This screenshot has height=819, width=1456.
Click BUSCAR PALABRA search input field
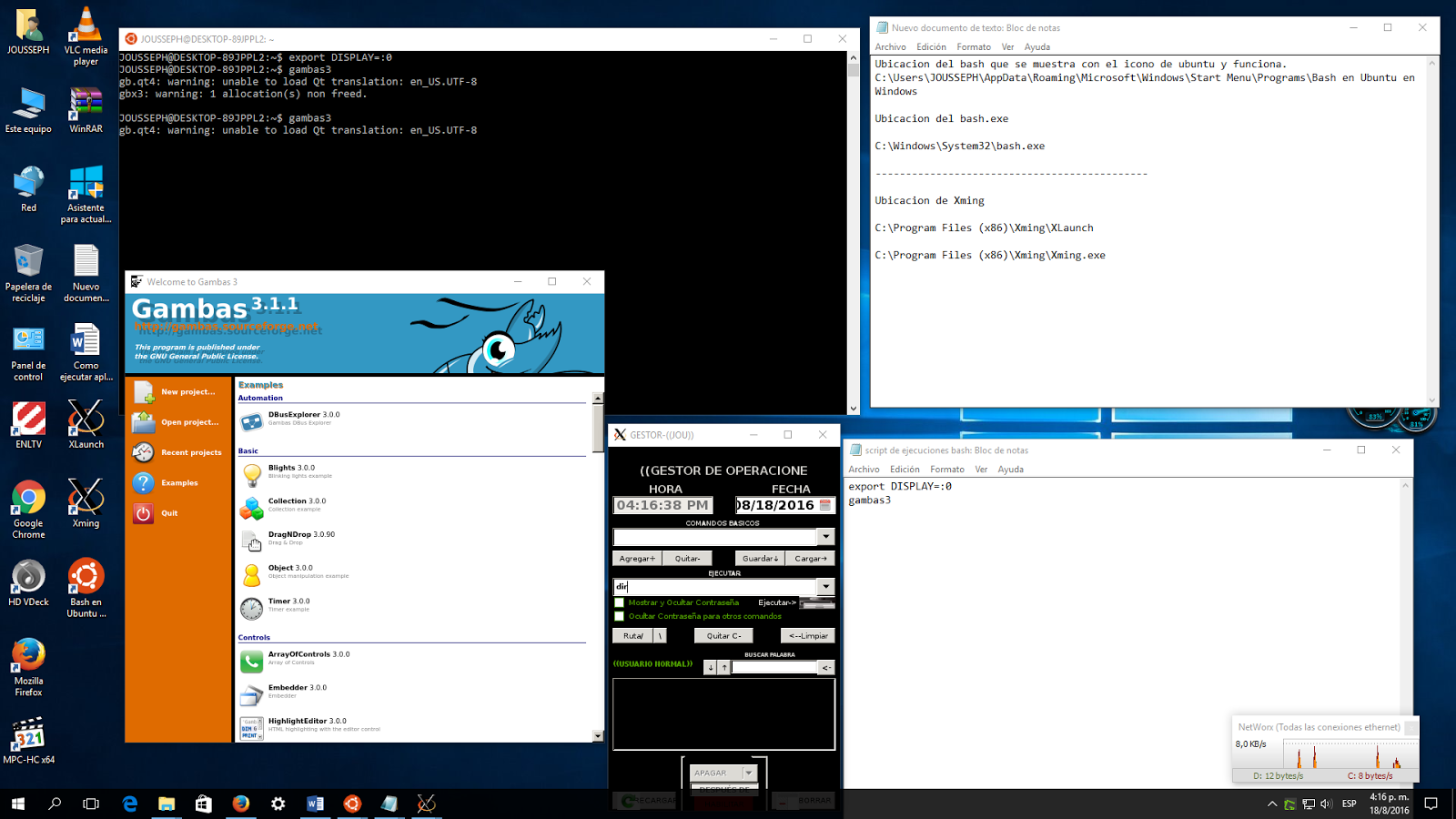(x=774, y=668)
